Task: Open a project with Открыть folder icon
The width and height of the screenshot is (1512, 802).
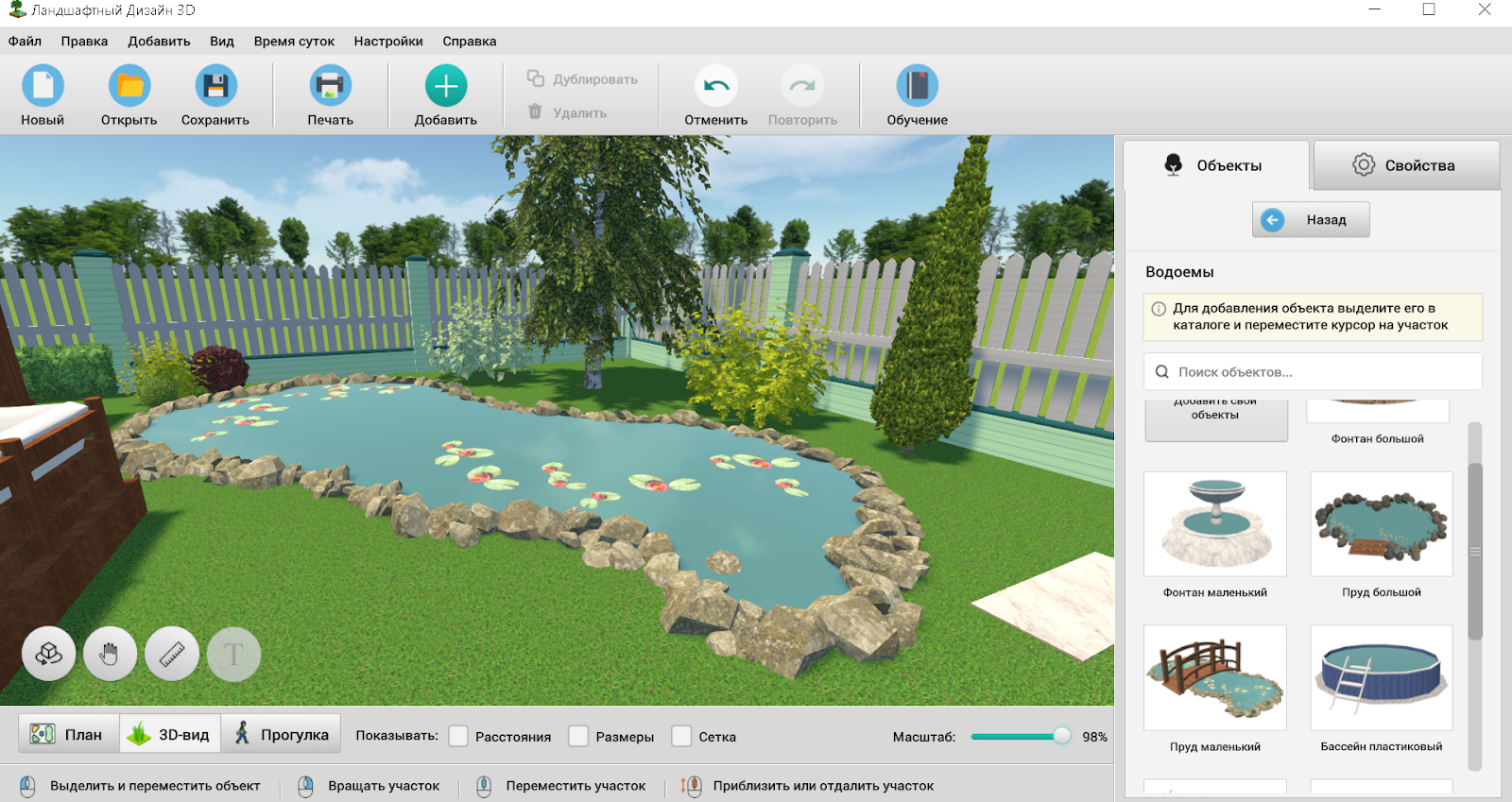Action: pos(129,86)
